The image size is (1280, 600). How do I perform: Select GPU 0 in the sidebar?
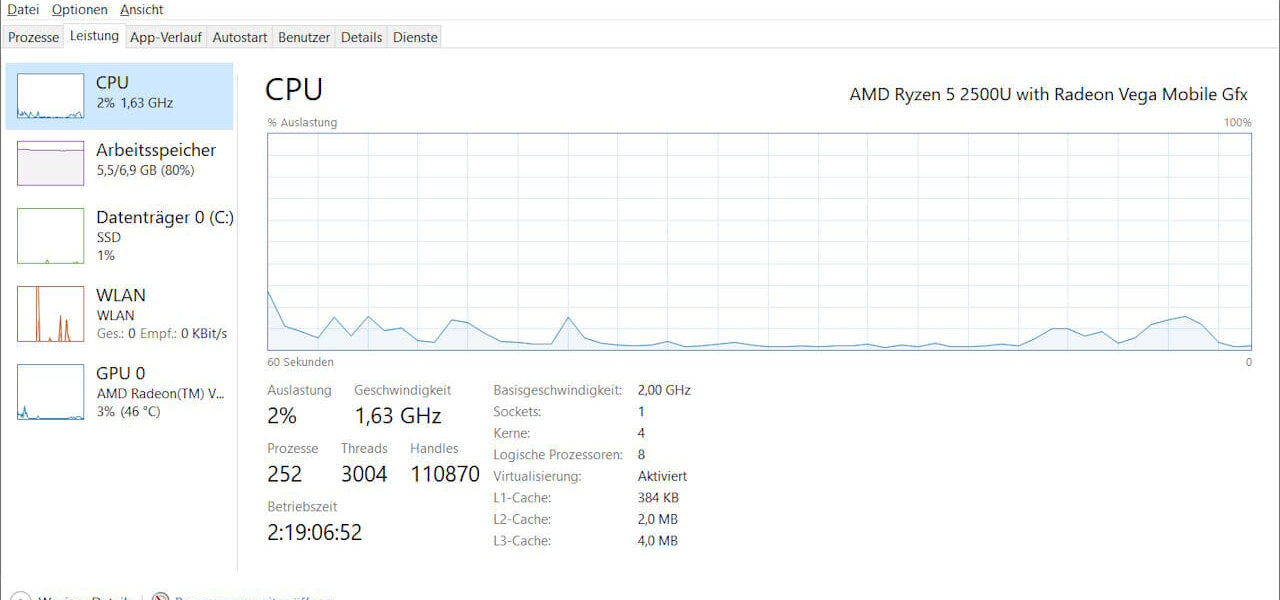point(119,391)
